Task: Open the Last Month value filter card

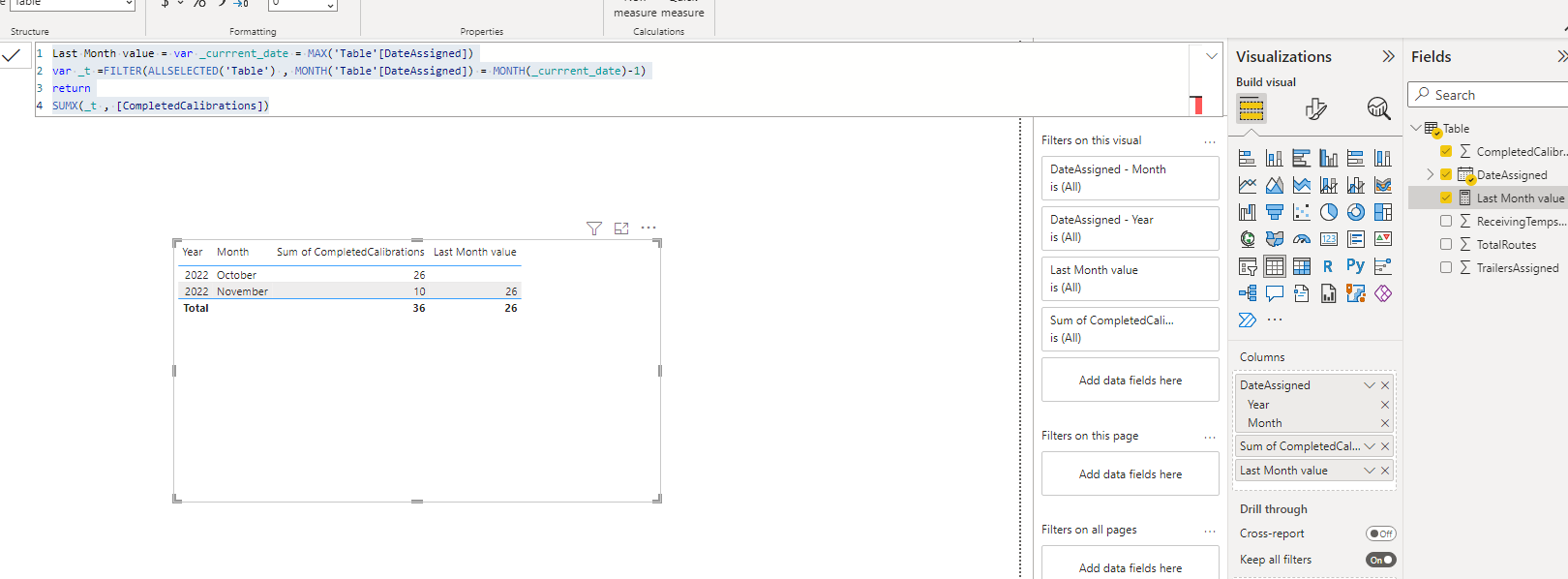Action: [x=1131, y=279]
